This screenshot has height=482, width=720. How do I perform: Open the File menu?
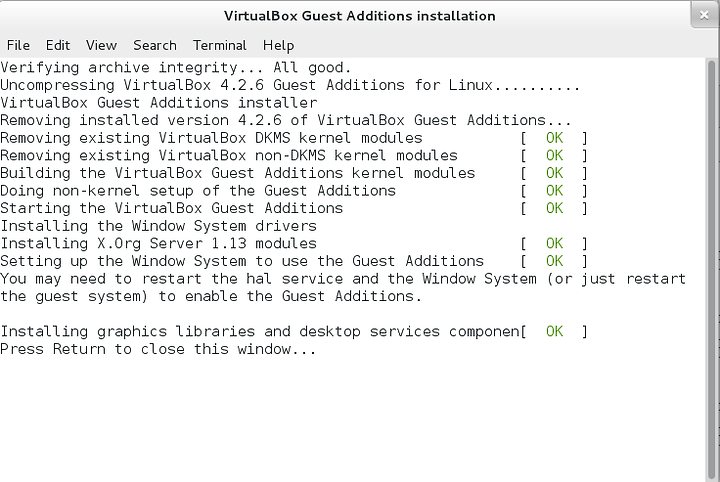(x=18, y=45)
